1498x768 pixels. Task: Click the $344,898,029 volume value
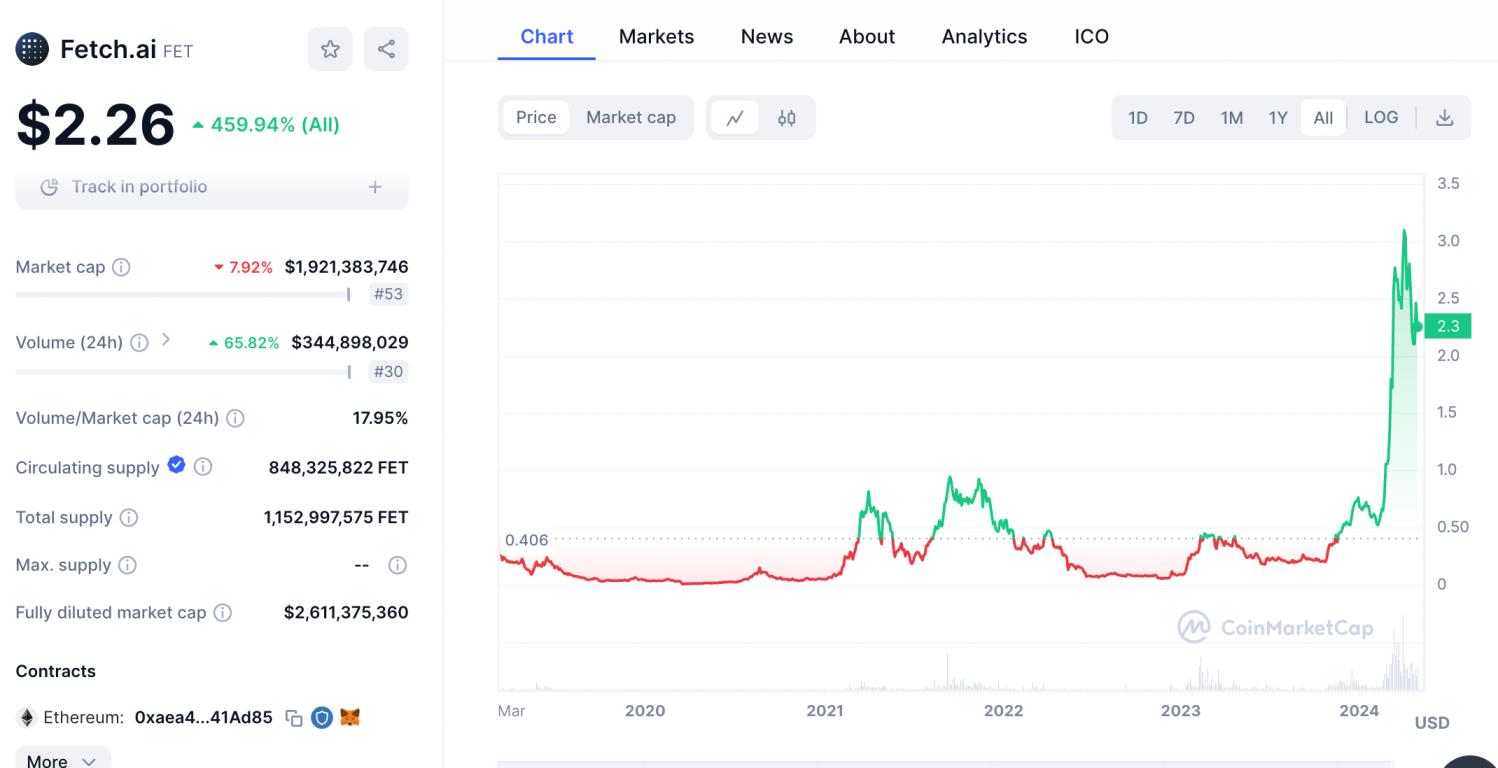point(350,342)
